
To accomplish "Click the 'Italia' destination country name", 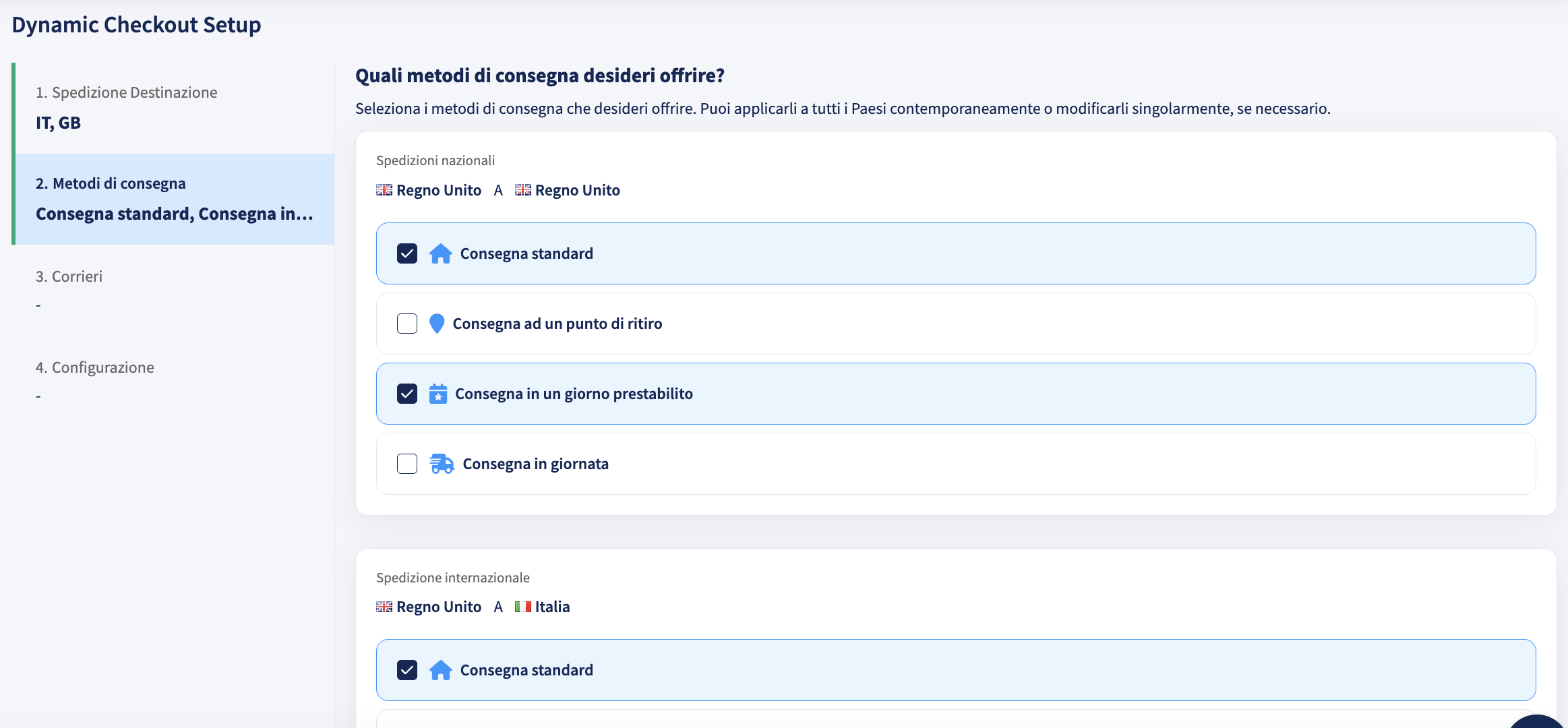I will [553, 607].
